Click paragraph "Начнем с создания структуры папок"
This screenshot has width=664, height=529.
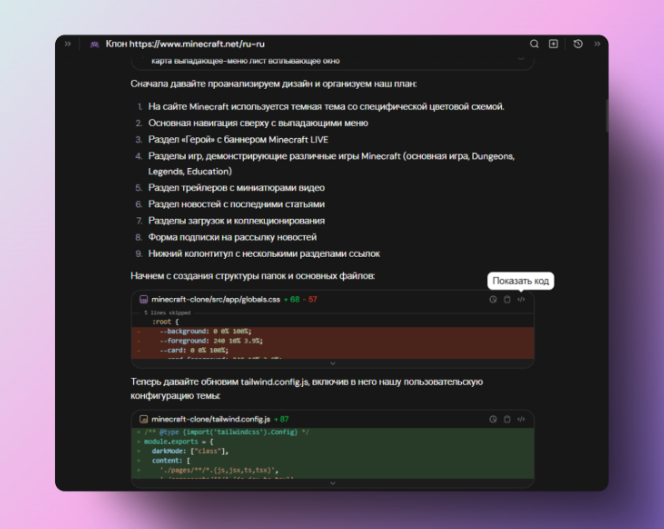[x=252, y=276]
